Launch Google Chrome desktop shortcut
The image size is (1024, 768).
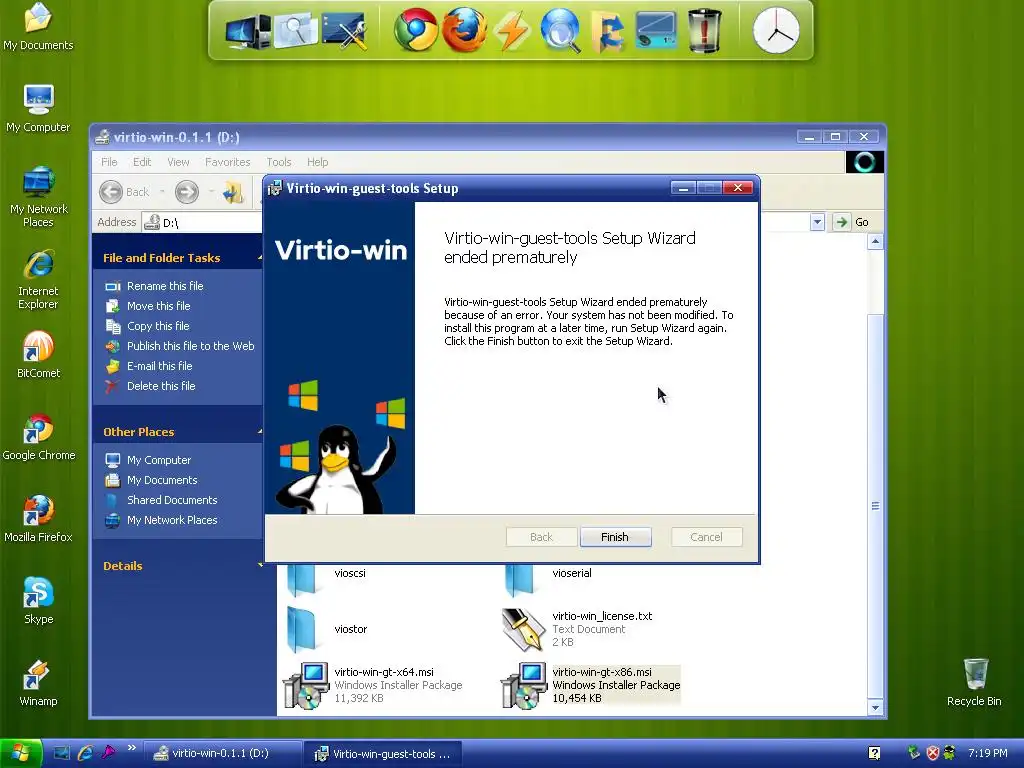click(x=39, y=436)
